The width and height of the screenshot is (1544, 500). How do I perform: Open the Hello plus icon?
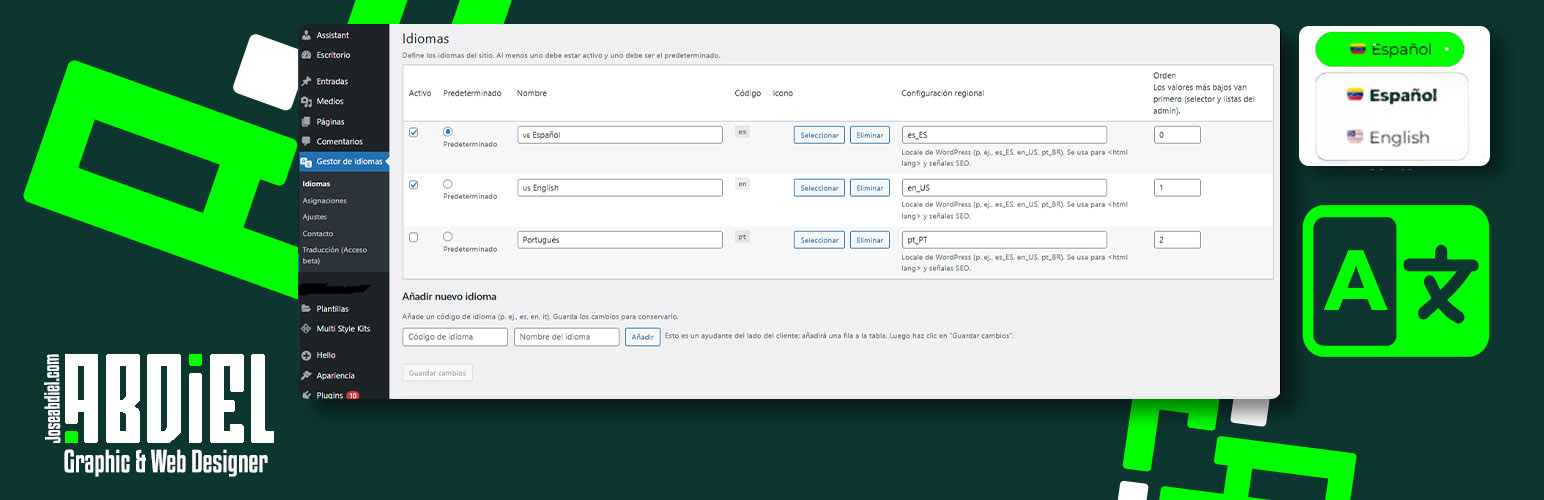pyautogui.click(x=306, y=355)
